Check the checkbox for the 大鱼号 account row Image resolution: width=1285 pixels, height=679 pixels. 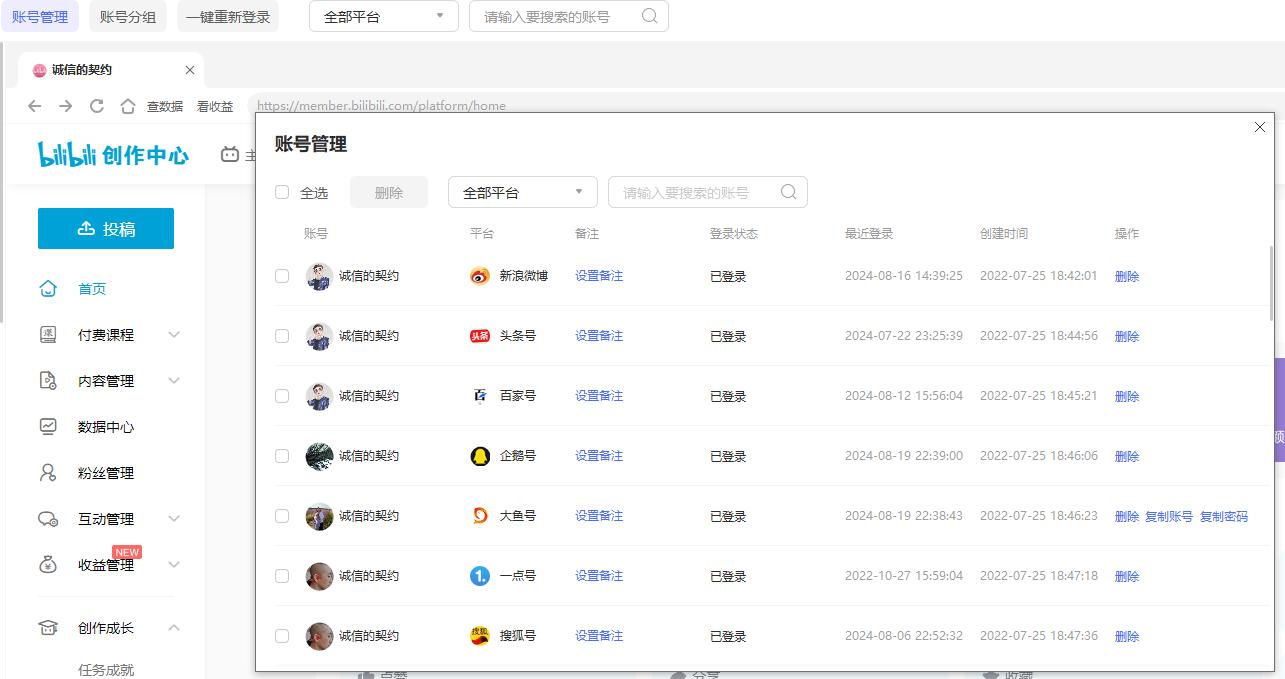coord(281,515)
